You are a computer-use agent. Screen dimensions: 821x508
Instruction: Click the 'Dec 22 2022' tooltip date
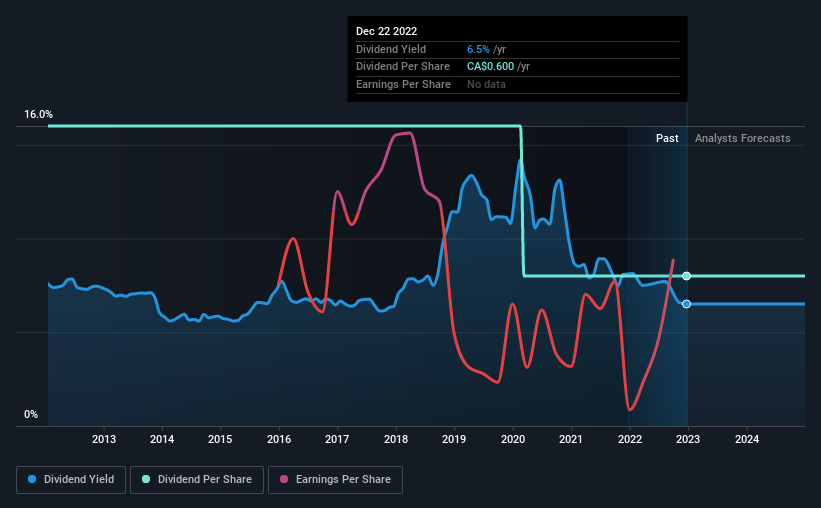tap(386, 31)
